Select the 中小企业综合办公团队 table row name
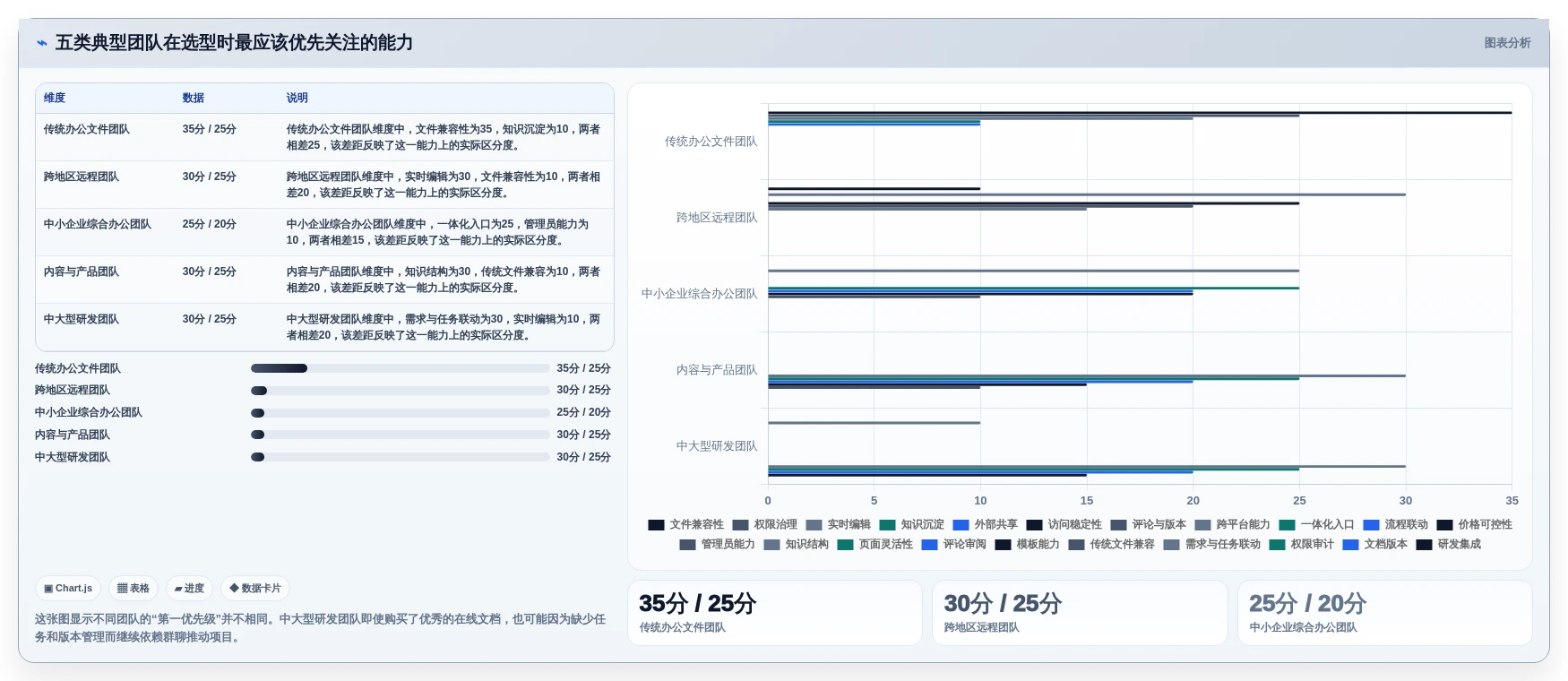Screen dimensions: 1568x681 (98, 225)
